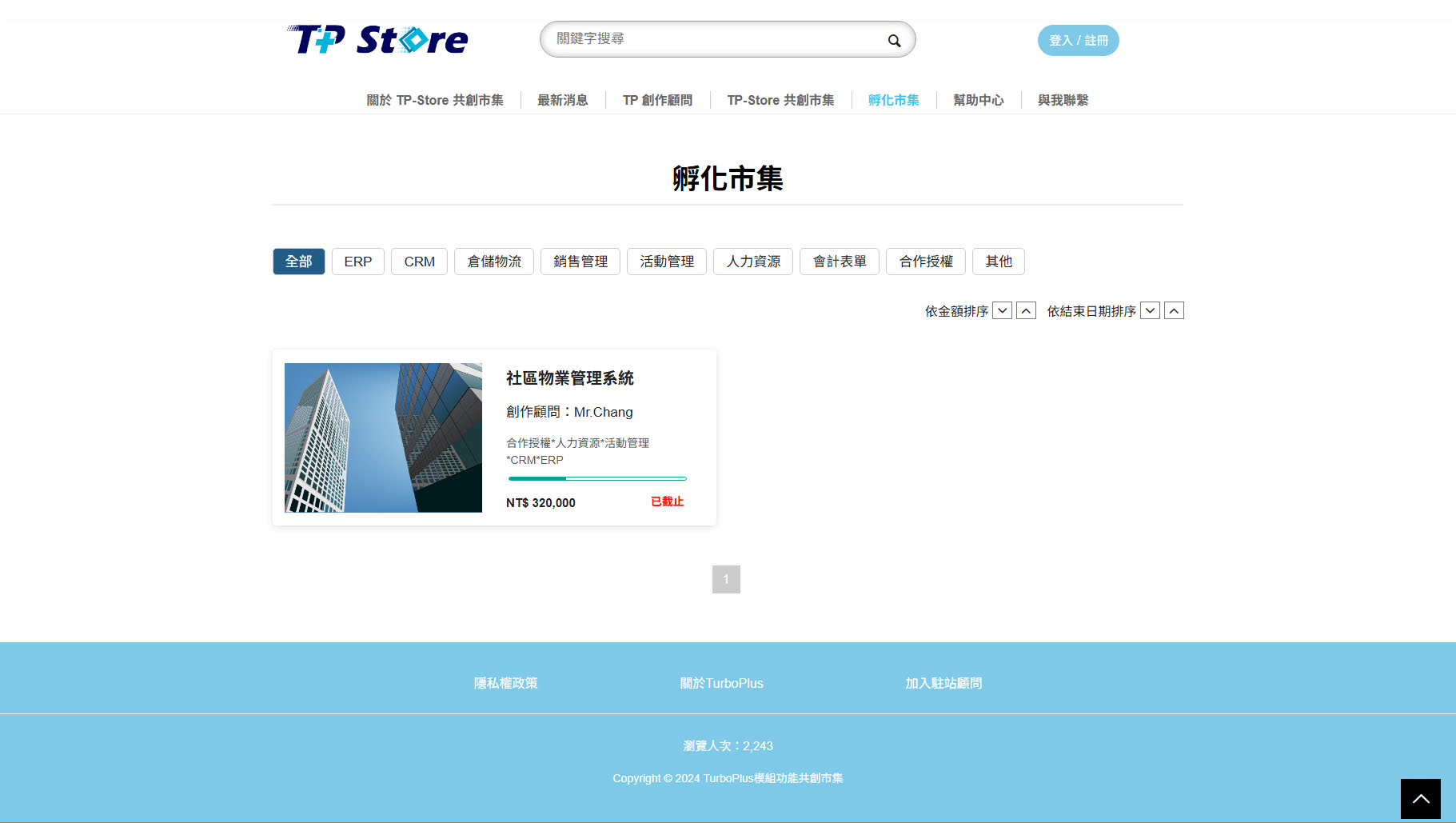Filter by 倉儲物流 category
This screenshot has width=1456, height=823.
coord(494,262)
